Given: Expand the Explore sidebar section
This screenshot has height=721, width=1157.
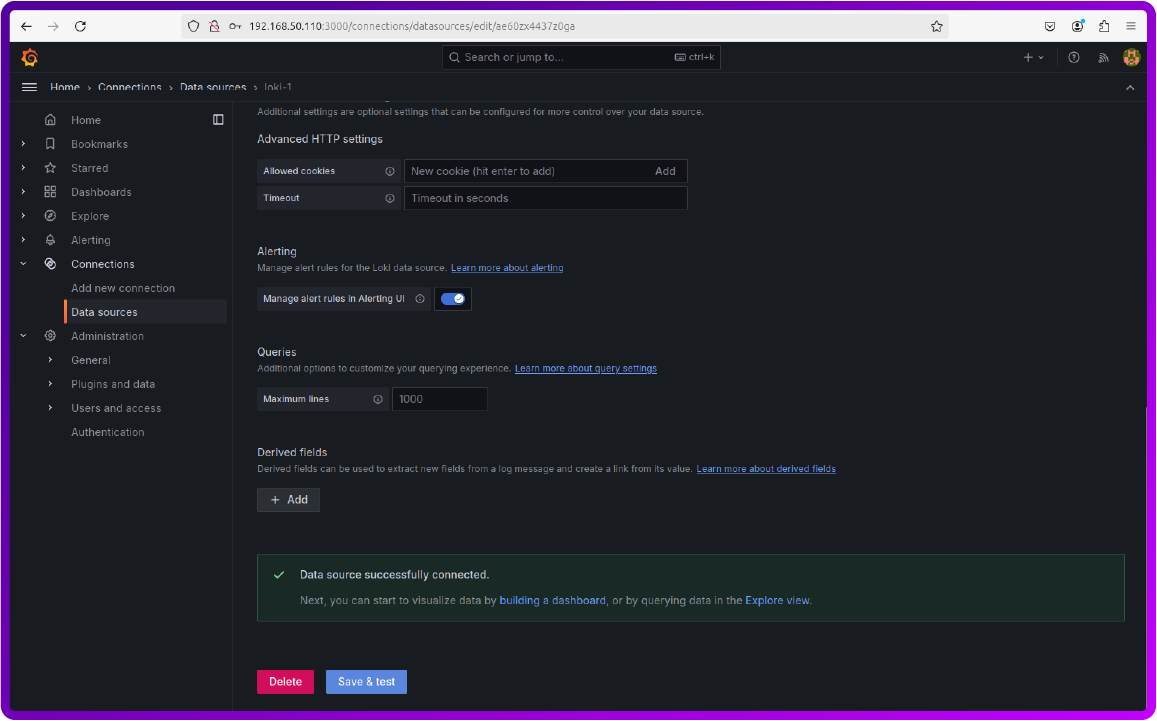Looking at the screenshot, I should [24, 216].
